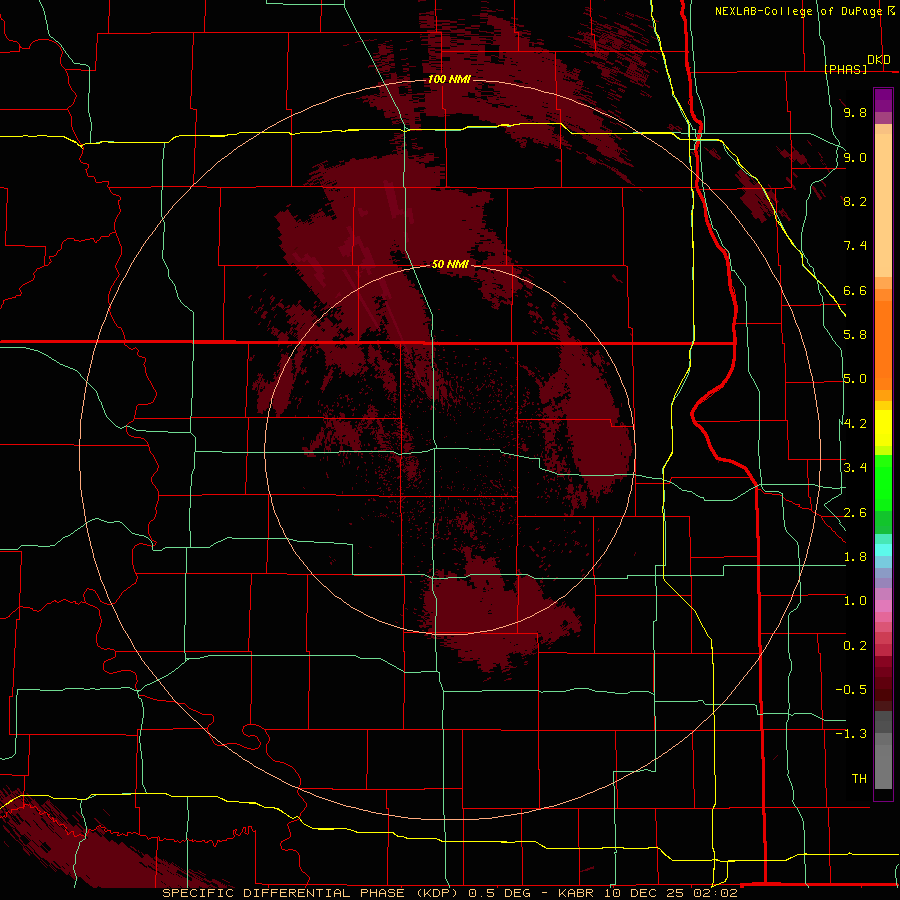Click the 4.2 scale label
The image size is (900, 900).
coord(855,424)
